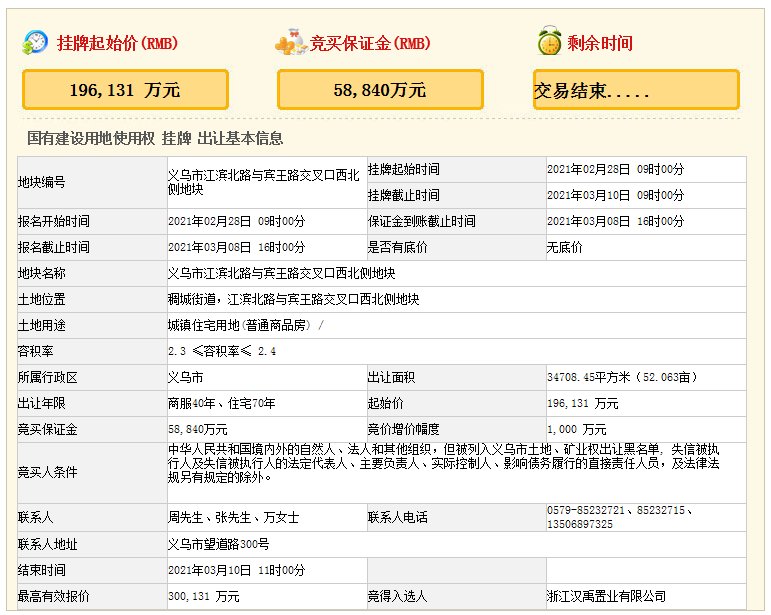Click the 交易结束 remaining time box

click(x=636, y=89)
